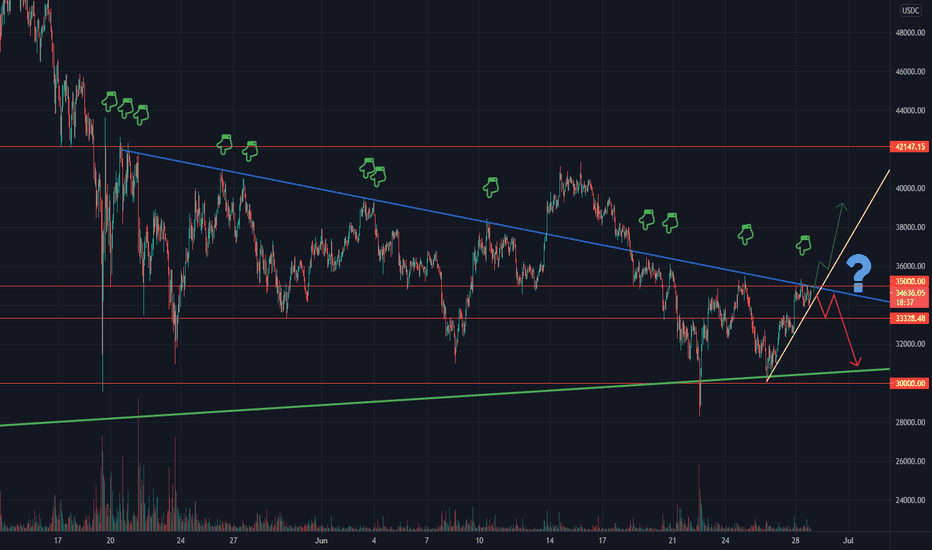Click the 26000.00 price axis value
The height and width of the screenshot is (550, 932).
[910, 461]
